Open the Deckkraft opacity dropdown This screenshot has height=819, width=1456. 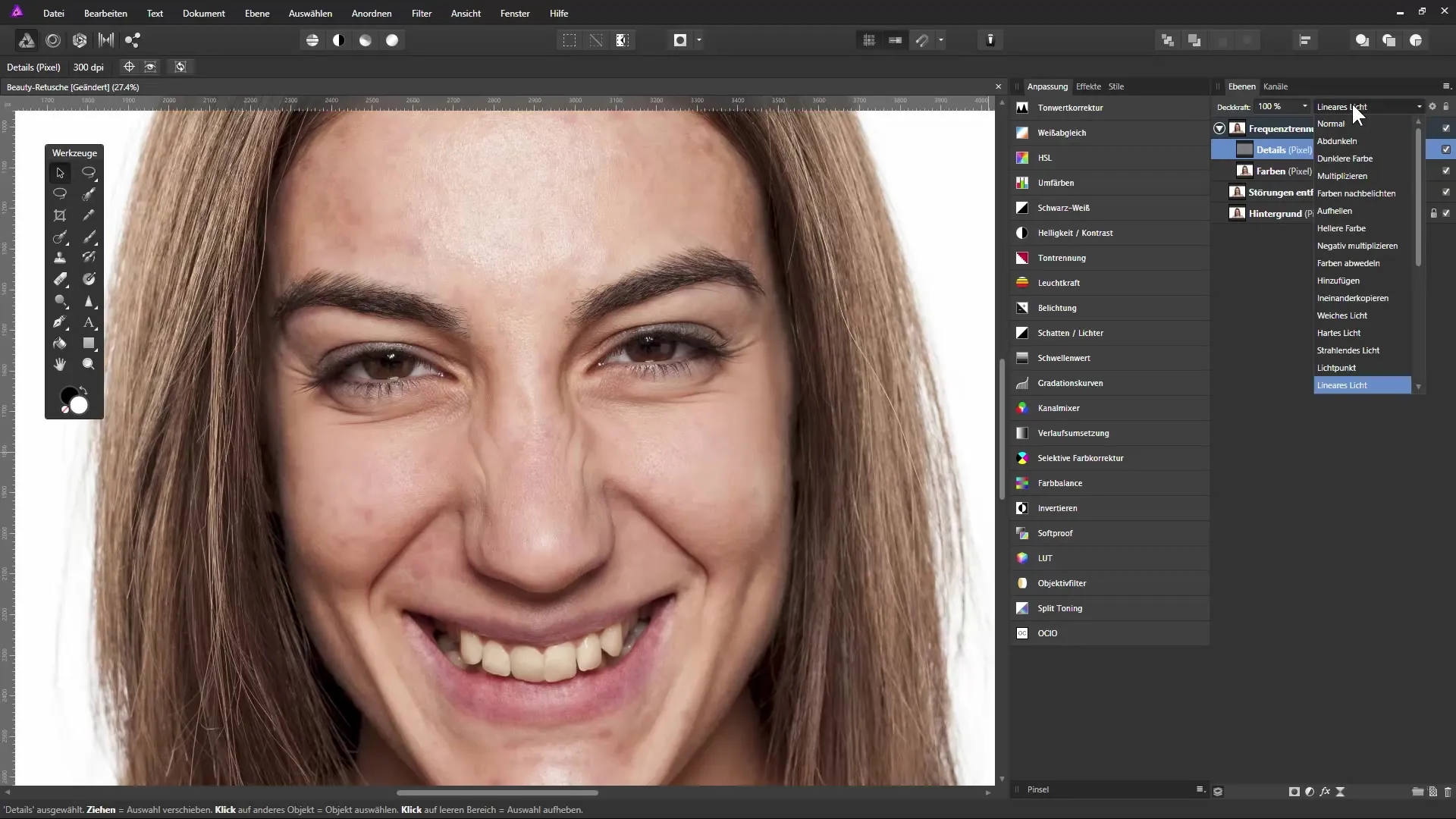click(1305, 107)
